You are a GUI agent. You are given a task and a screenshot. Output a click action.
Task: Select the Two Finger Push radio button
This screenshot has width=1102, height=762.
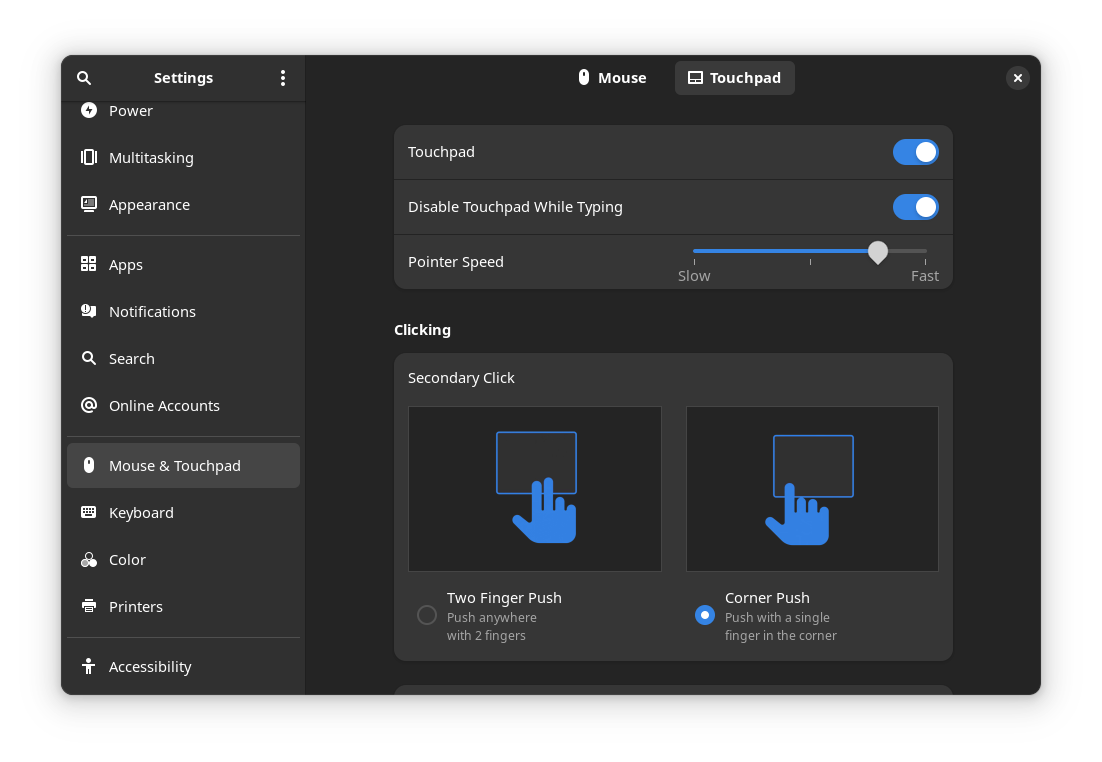[427, 615]
